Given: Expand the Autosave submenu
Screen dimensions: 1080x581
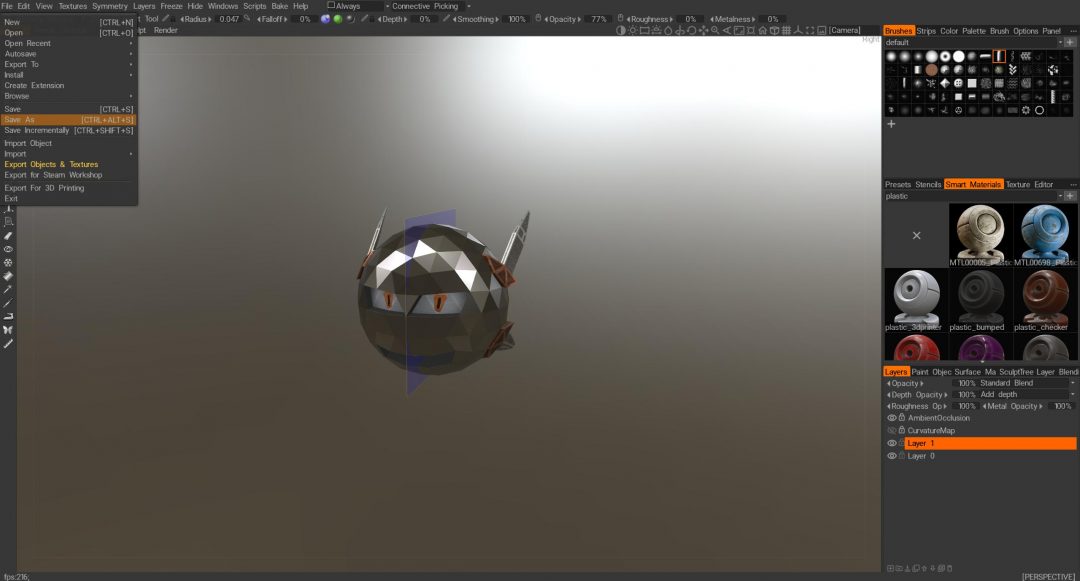Looking at the screenshot, I should click(68, 54).
